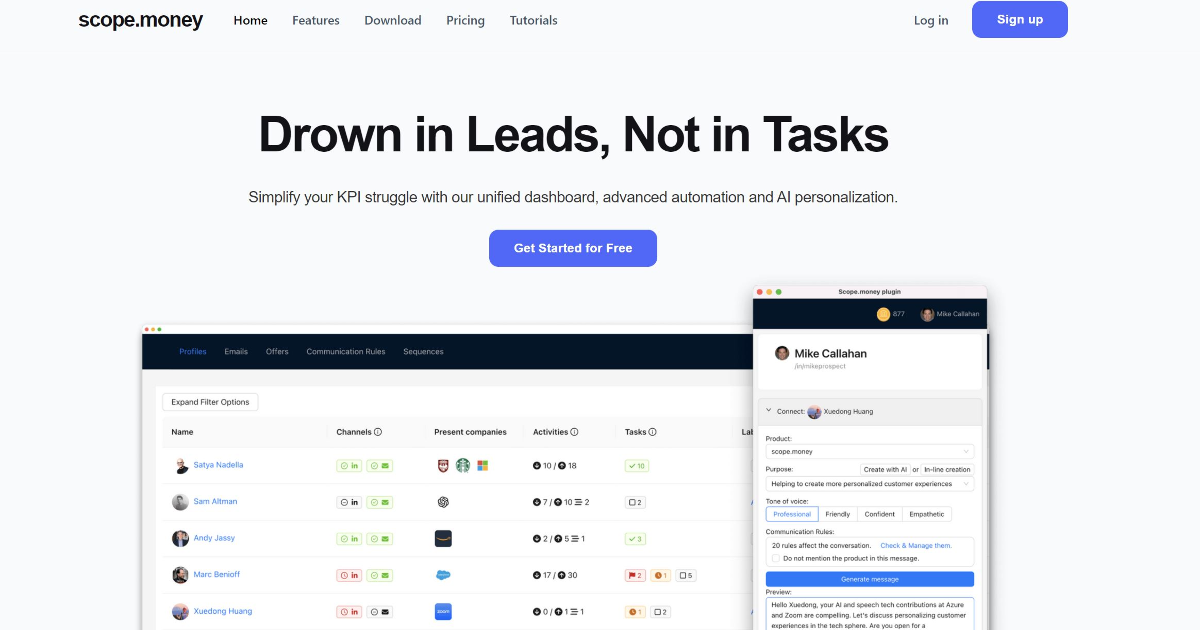The height and width of the screenshot is (630, 1200).
Task: Select the Friendly tone of voice
Action: coord(838,514)
